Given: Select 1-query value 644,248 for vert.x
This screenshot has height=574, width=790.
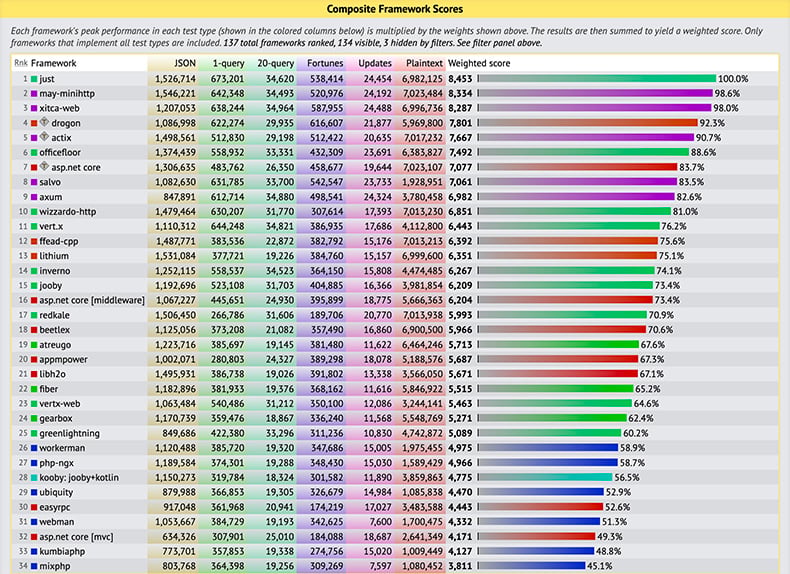Looking at the screenshot, I should point(228,227).
